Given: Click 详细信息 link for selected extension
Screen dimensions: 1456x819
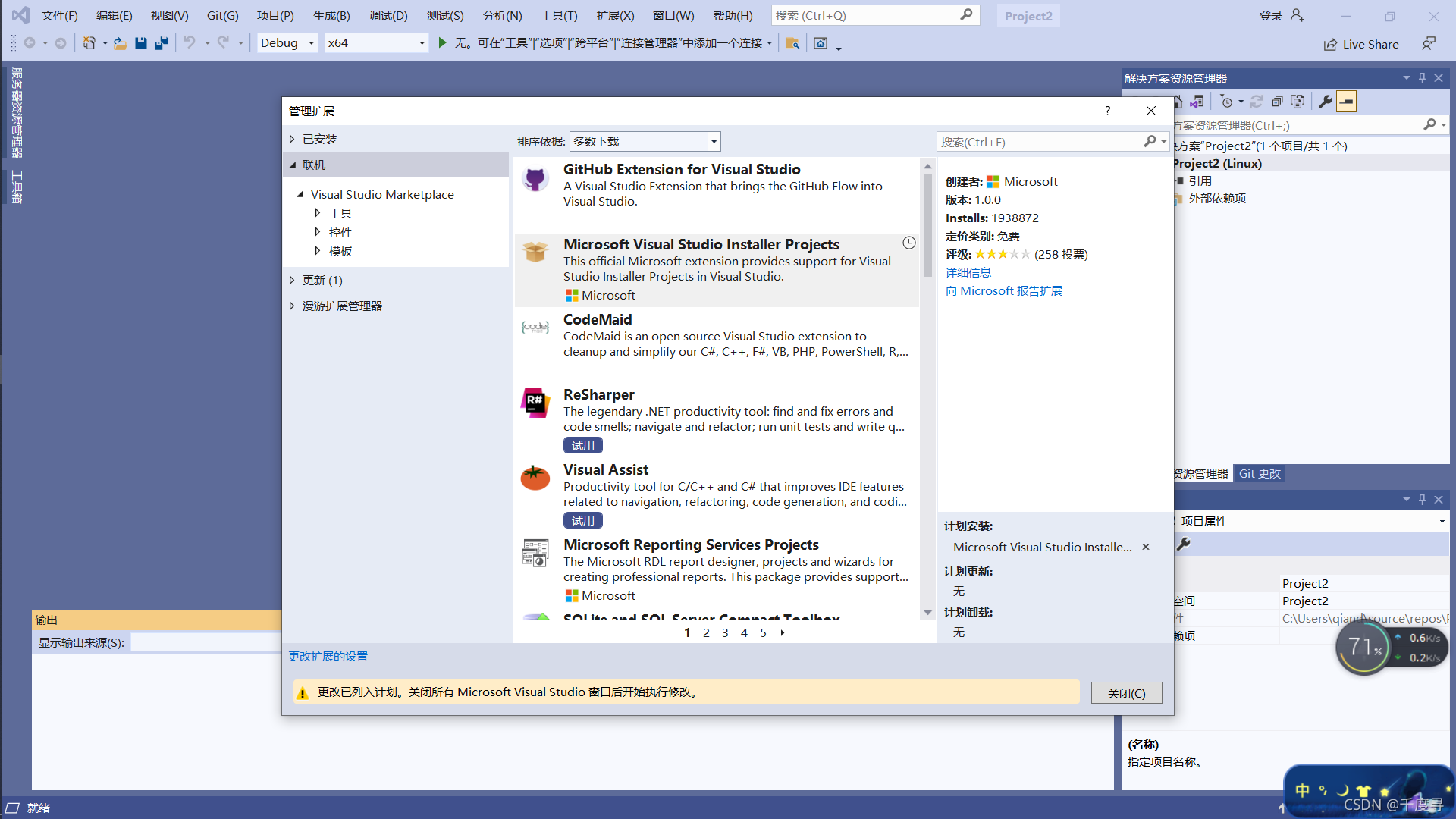Looking at the screenshot, I should tap(966, 272).
